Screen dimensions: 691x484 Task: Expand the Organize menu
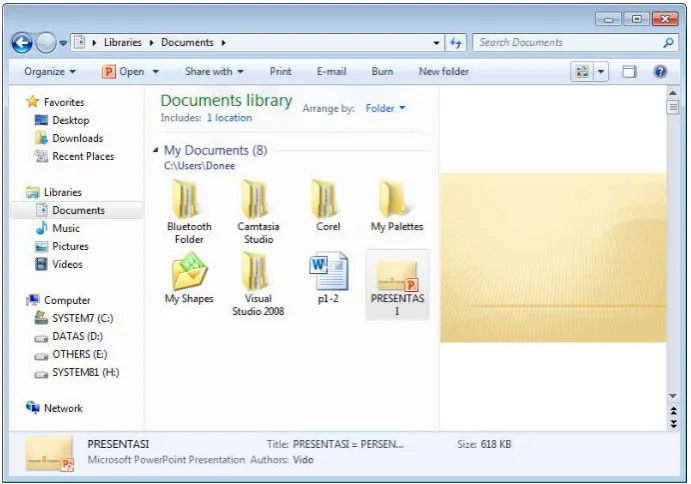pos(50,71)
